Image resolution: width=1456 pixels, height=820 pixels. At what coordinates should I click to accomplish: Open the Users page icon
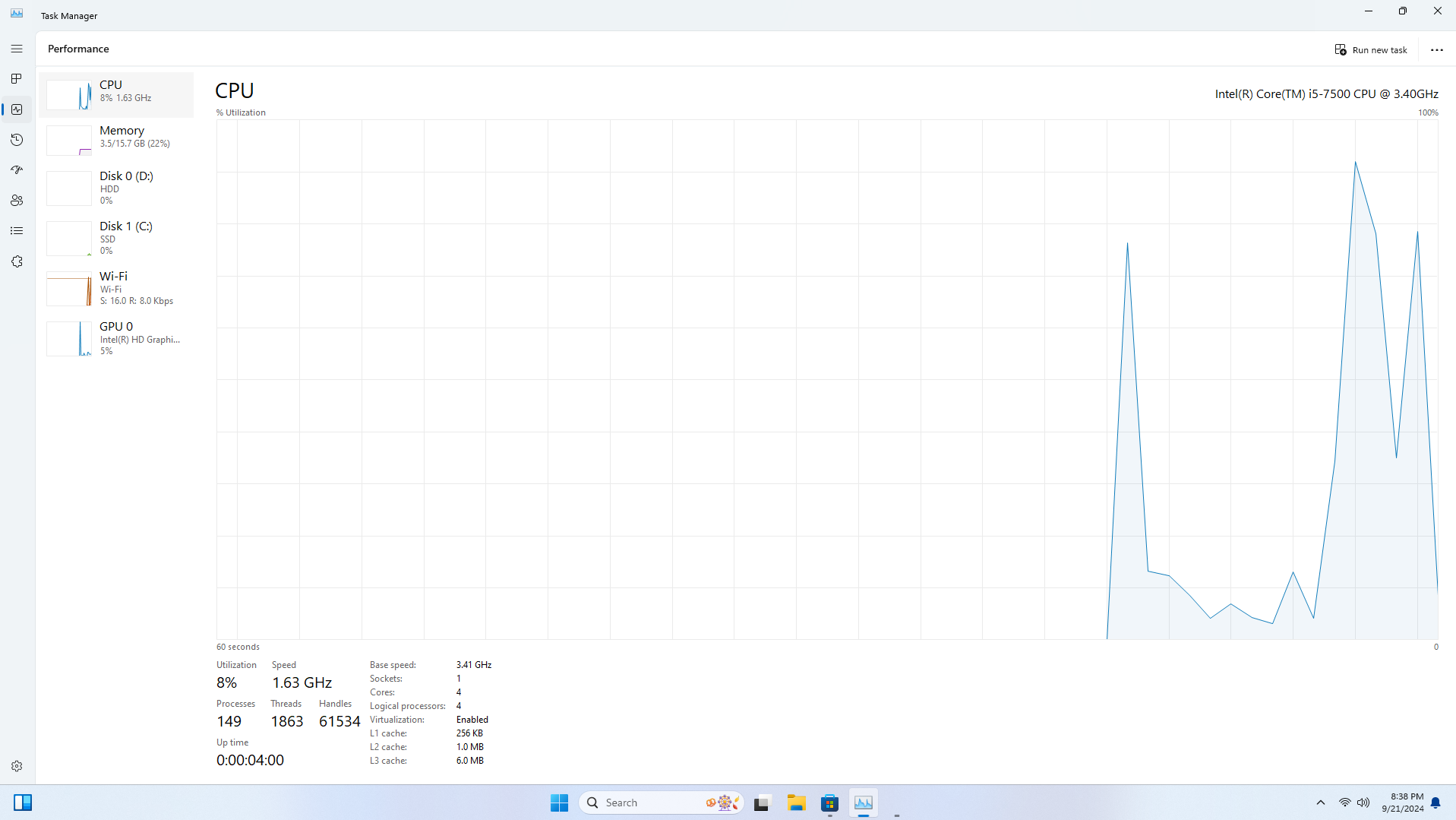click(17, 201)
